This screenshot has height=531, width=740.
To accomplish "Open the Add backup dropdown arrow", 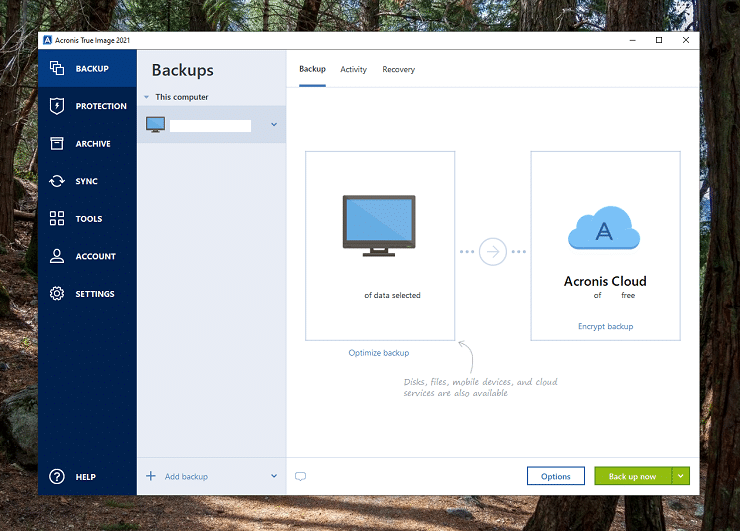I will click(274, 476).
